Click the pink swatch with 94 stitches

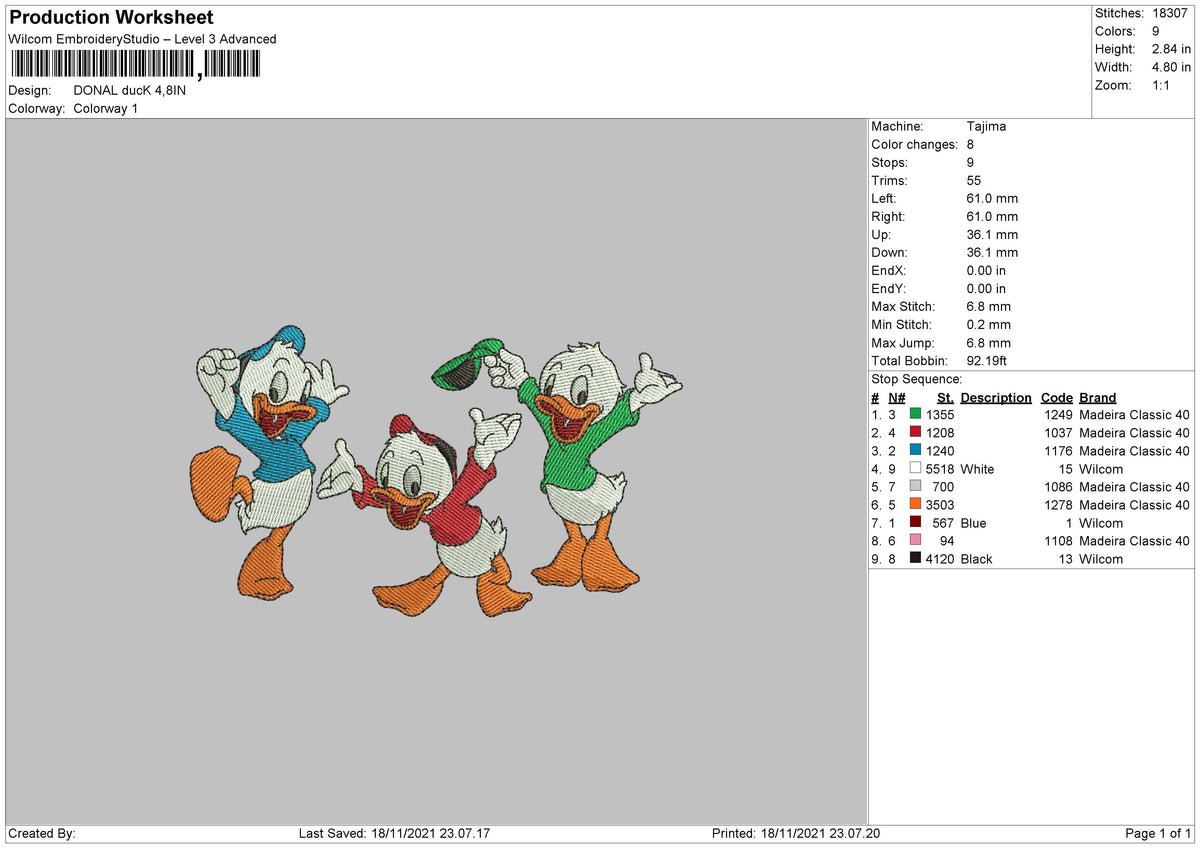point(915,540)
